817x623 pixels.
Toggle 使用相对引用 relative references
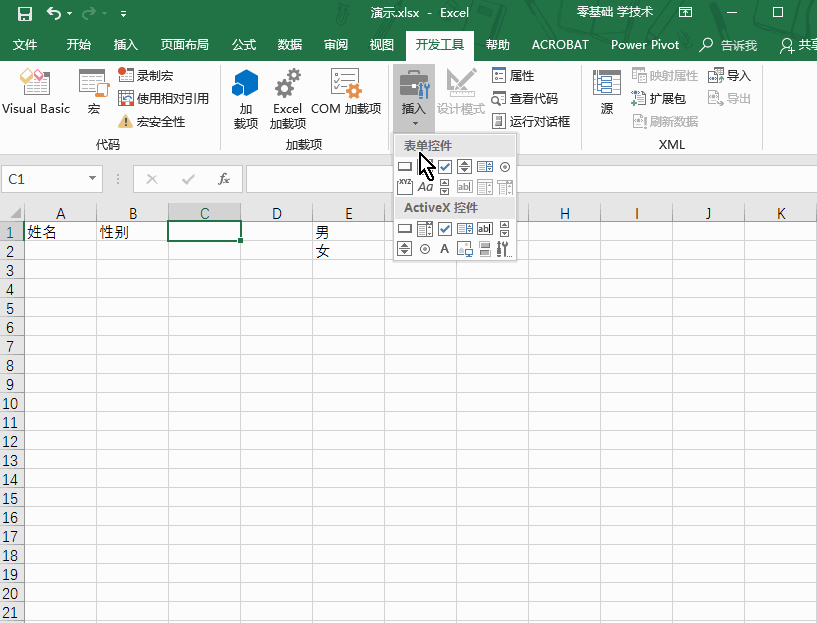(163, 98)
